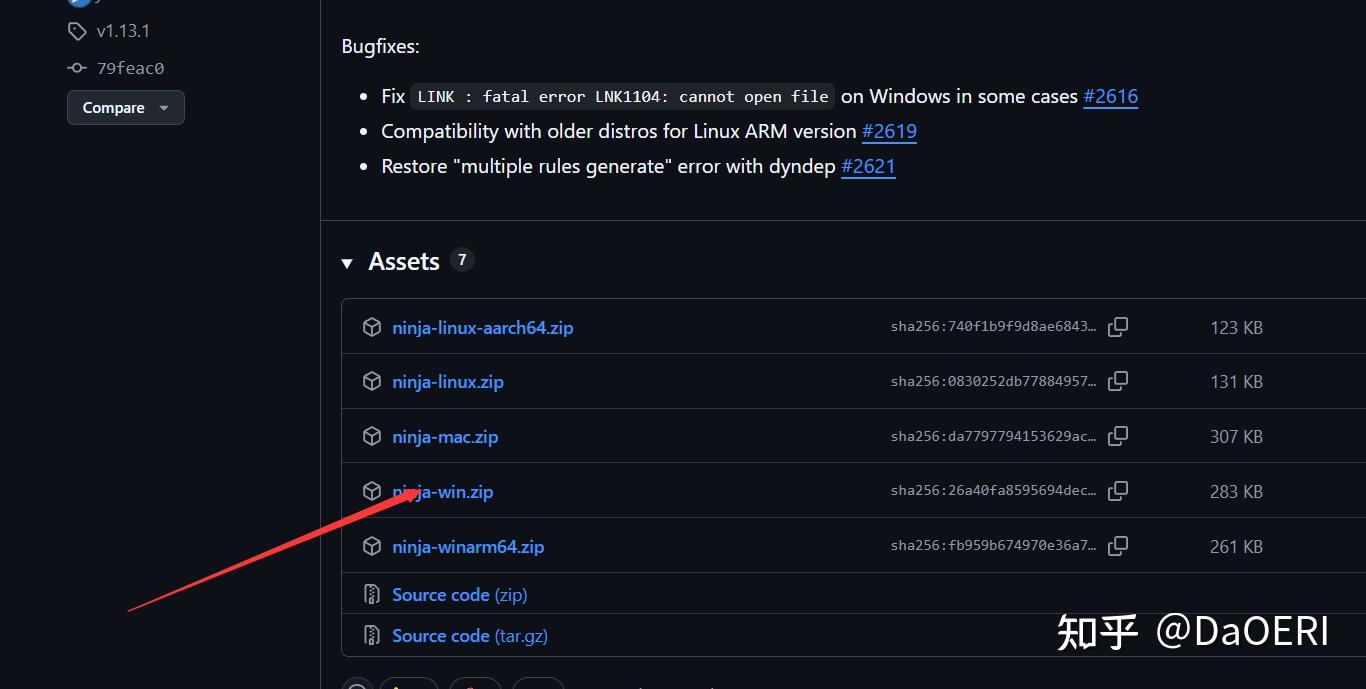The width and height of the screenshot is (1366, 689).
Task: Copy the sha256 checksum for ninja-winarm64.zip
Action: [x=1118, y=545]
